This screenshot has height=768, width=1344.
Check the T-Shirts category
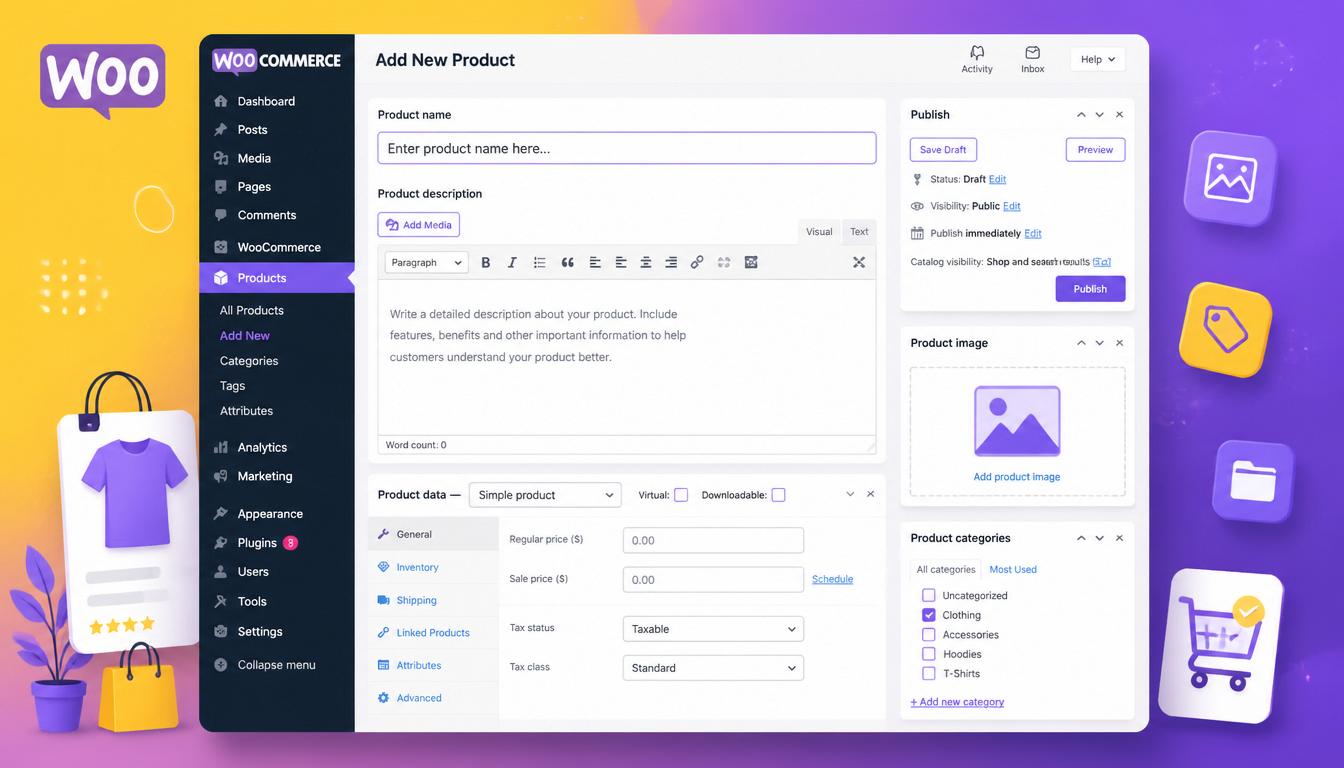click(x=928, y=673)
